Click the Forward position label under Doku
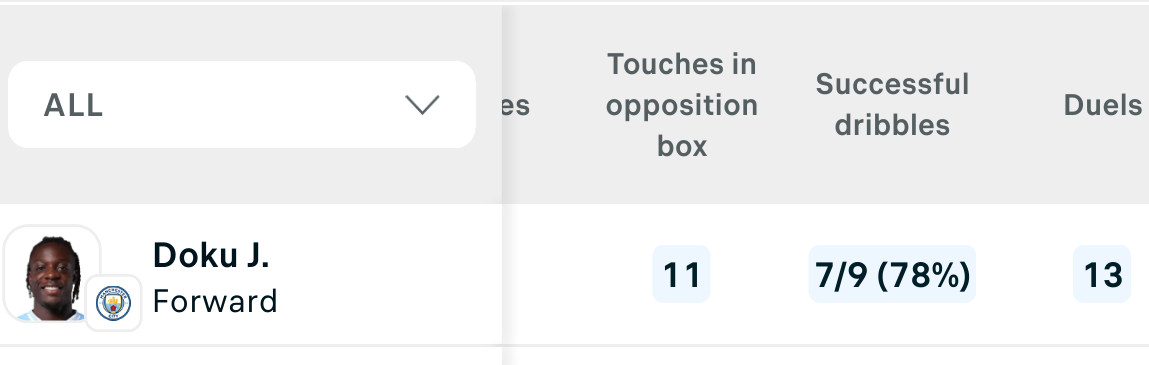1149x365 pixels. click(x=215, y=301)
